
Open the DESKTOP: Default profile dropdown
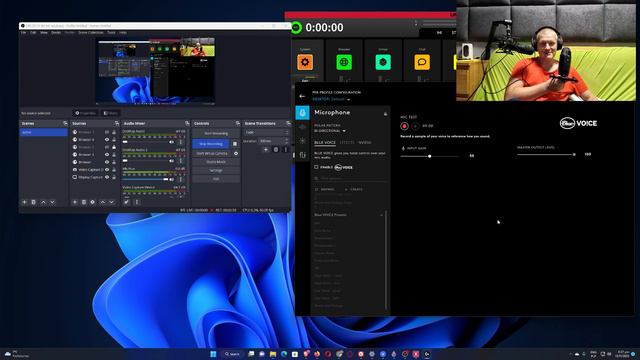331,99
